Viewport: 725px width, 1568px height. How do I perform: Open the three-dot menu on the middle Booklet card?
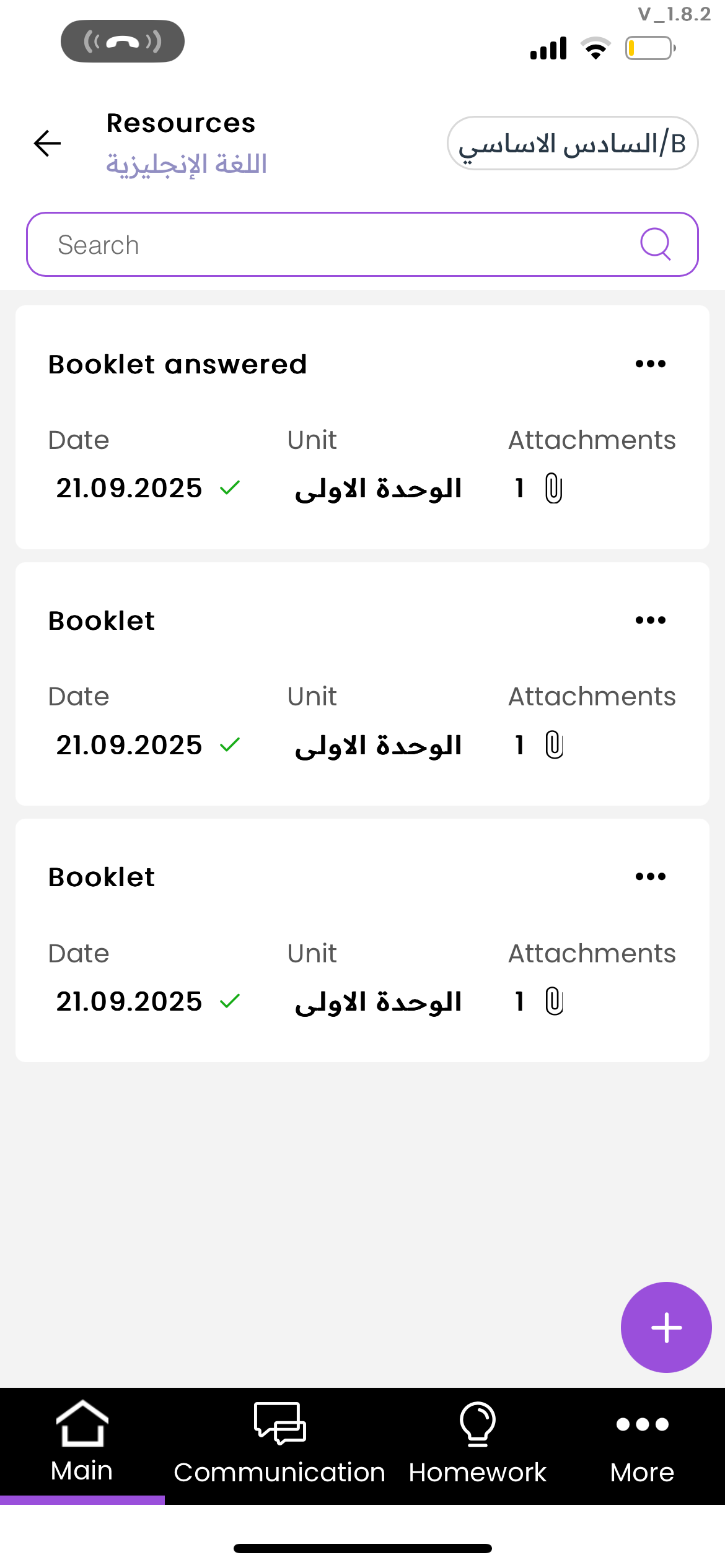[x=650, y=621]
